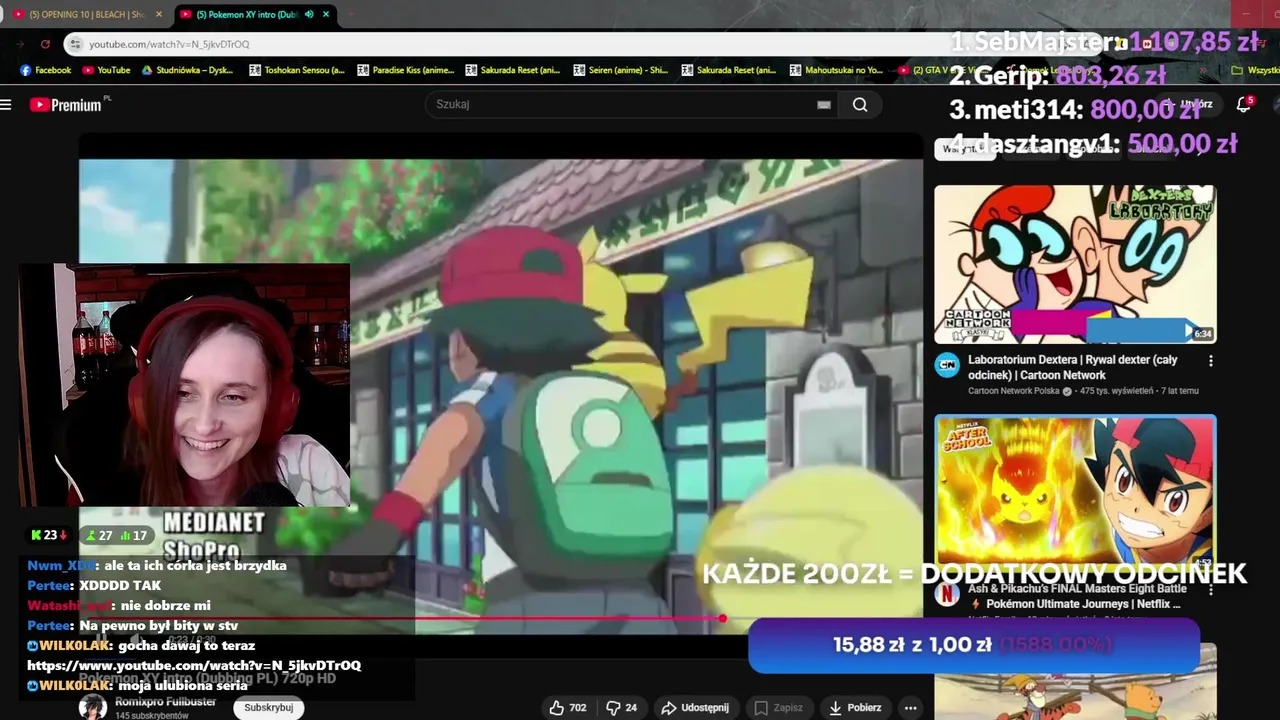Close the OPENING 10 BLEACH tab
This screenshot has width=1280, height=720.
(x=158, y=14)
